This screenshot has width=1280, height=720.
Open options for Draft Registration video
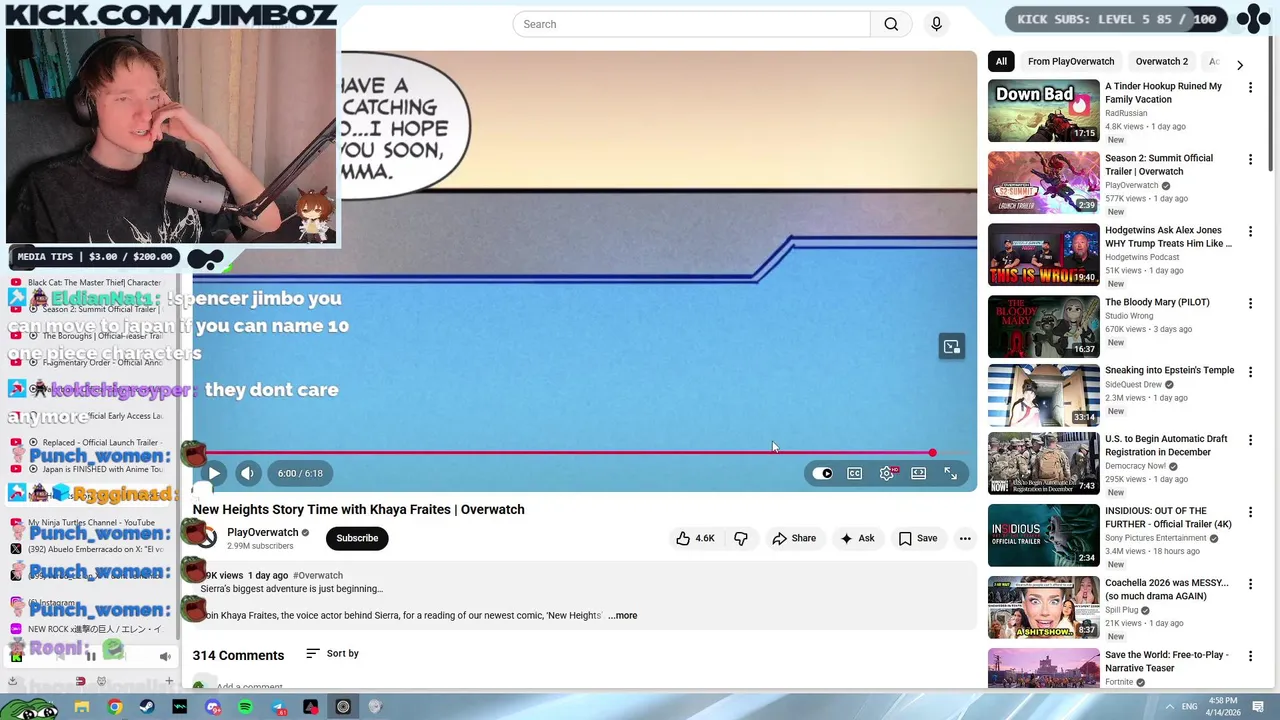coord(1250,440)
